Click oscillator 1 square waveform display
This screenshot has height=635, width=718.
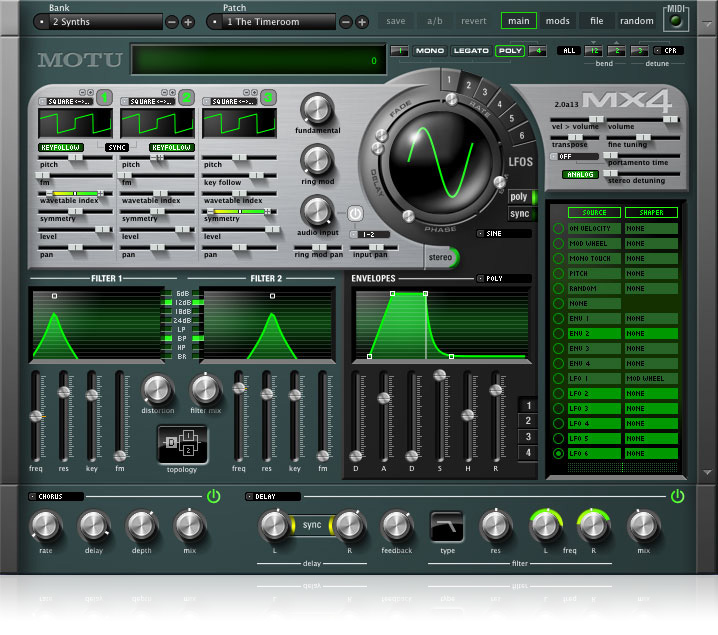76,123
